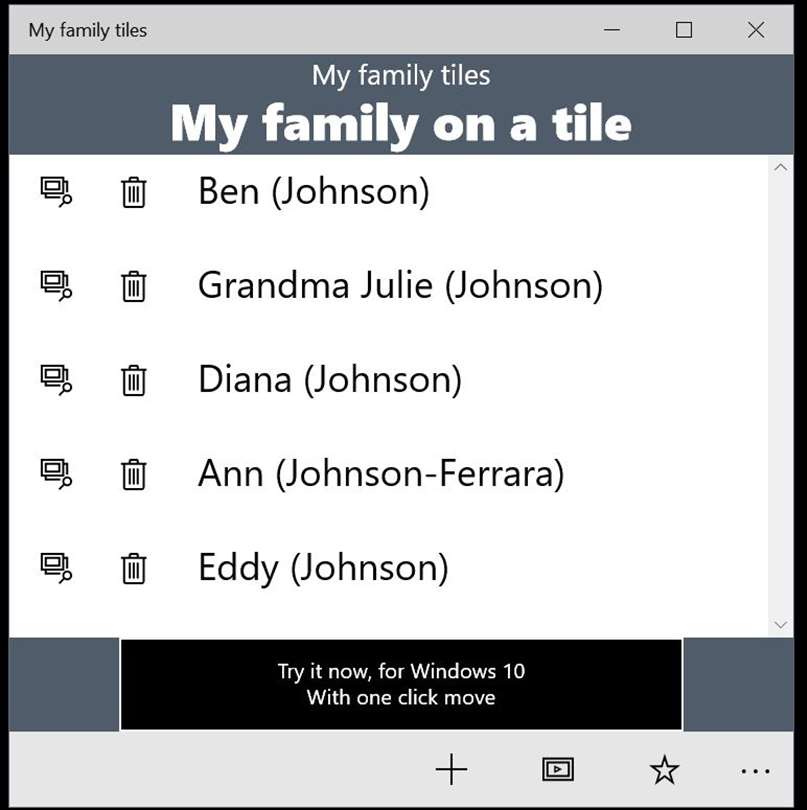Click tile preview icon for Ann (Johnson-Ferrara)
The height and width of the screenshot is (810, 807).
click(56, 473)
